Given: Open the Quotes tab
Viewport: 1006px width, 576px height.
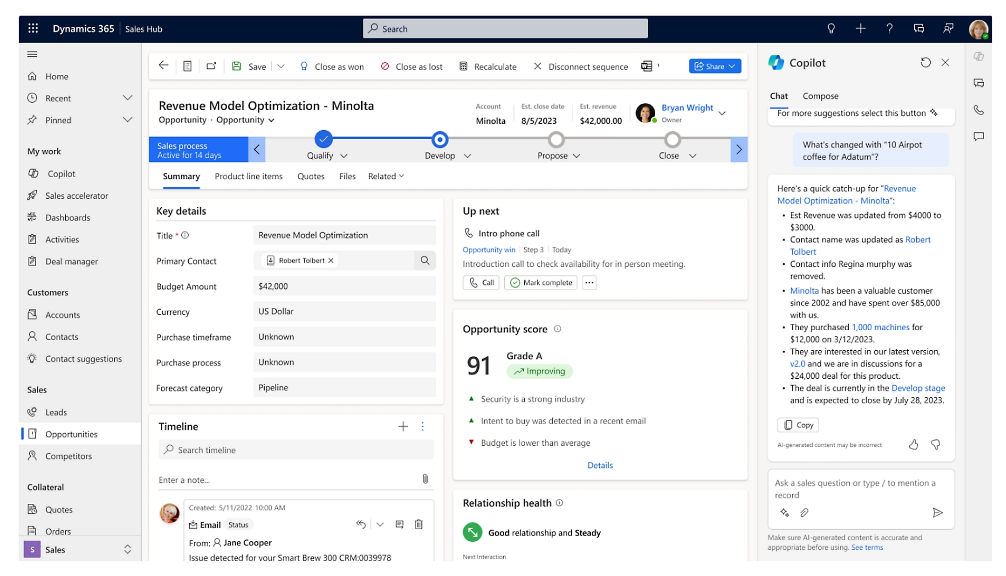Looking at the screenshot, I should tap(311, 176).
